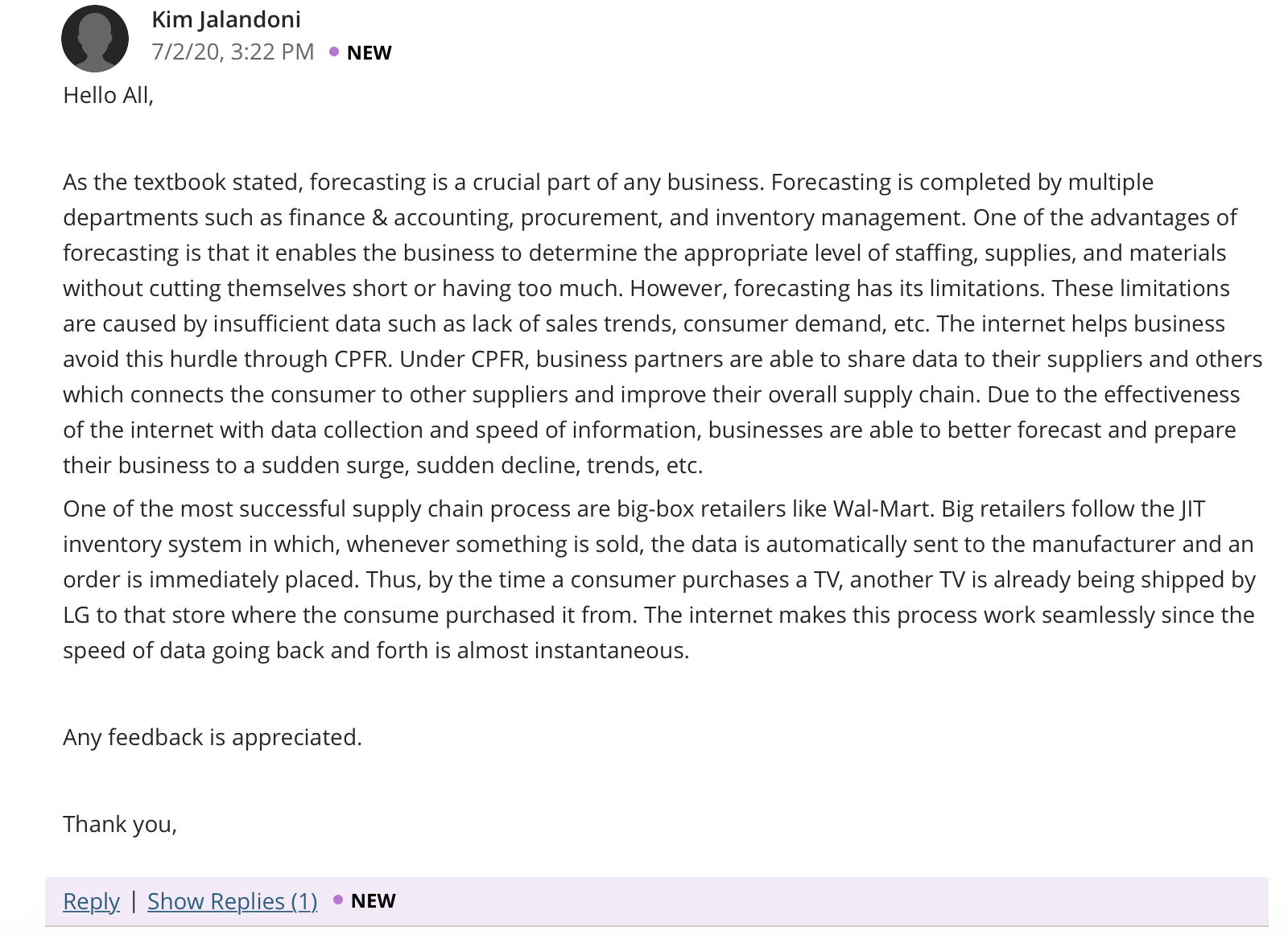Click the word Wal-Mart in the post
This screenshot has height=935, width=1288.
[882, 509]
